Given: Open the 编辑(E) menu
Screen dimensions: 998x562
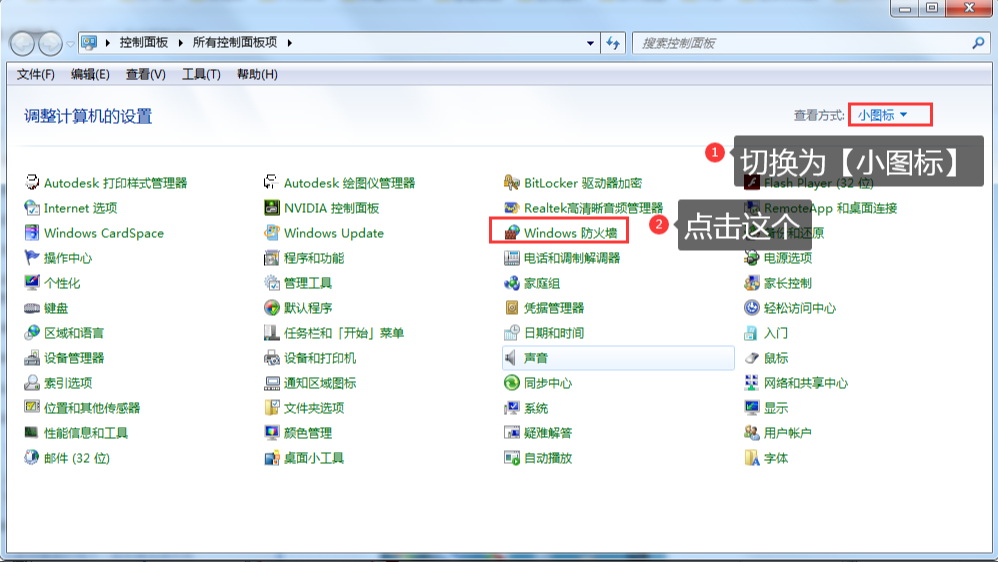Looking at the screenshot, I should [90, 74].
